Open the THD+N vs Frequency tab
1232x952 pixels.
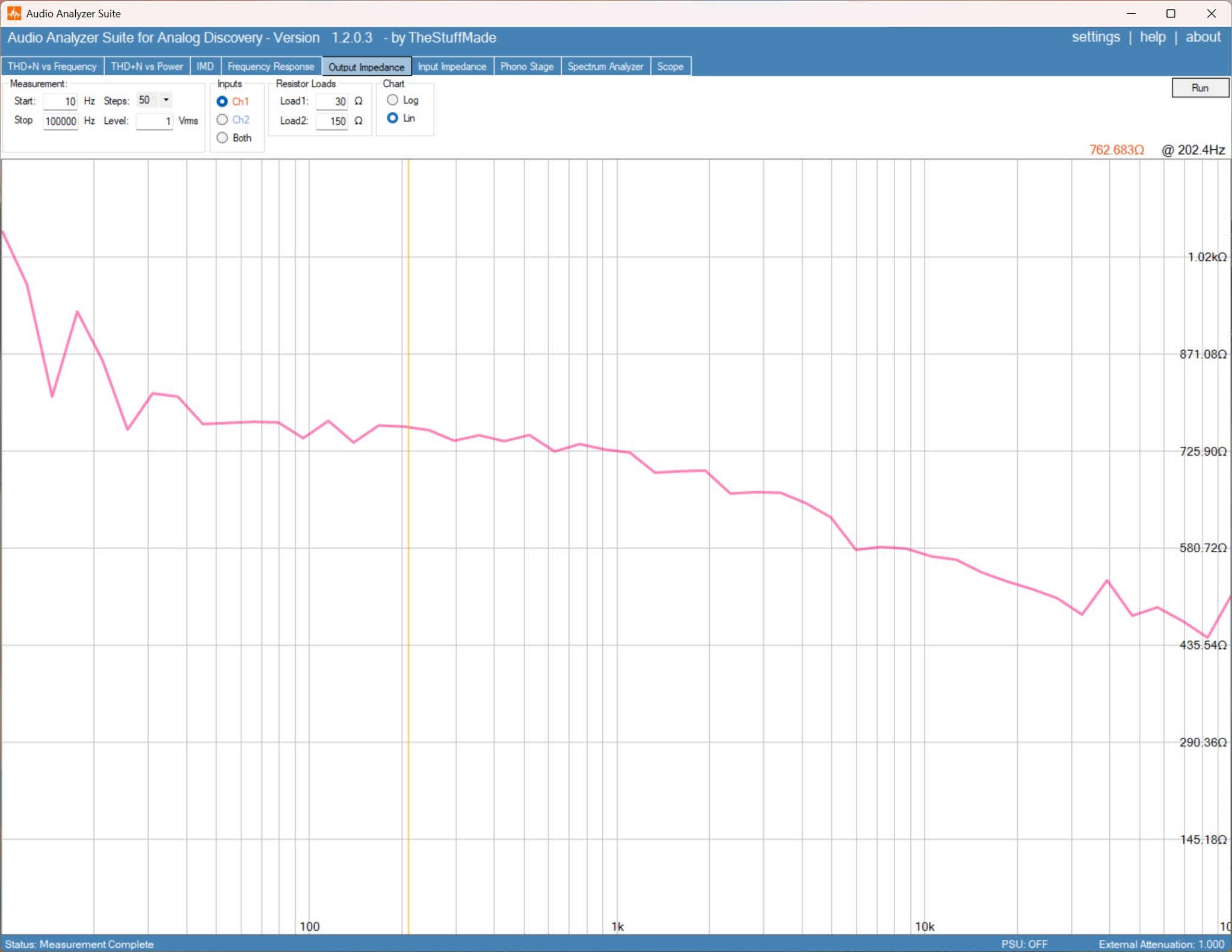point(52,66)
